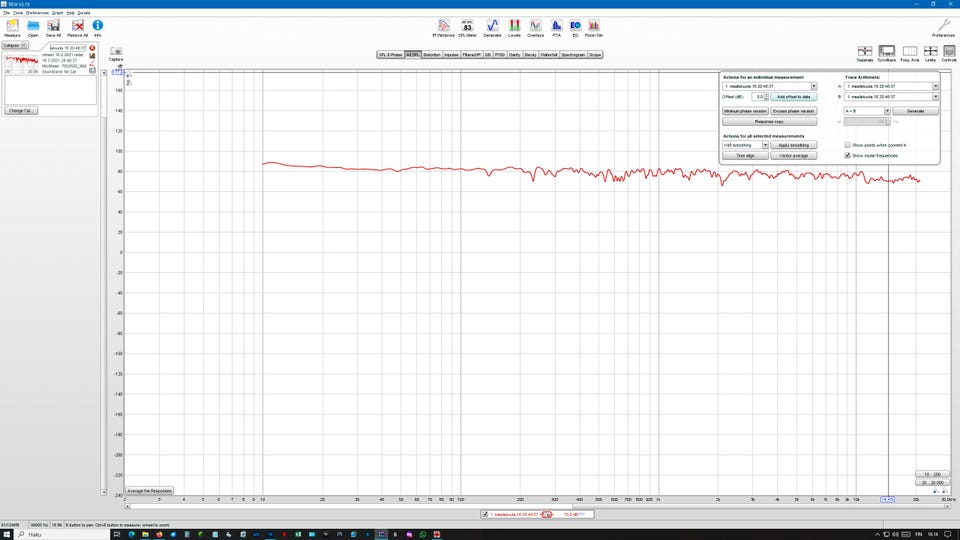Open the RTA analyzer window
The height and width of the screenshot is (540, 960).
pyautogui.click(x=556, y=26)
